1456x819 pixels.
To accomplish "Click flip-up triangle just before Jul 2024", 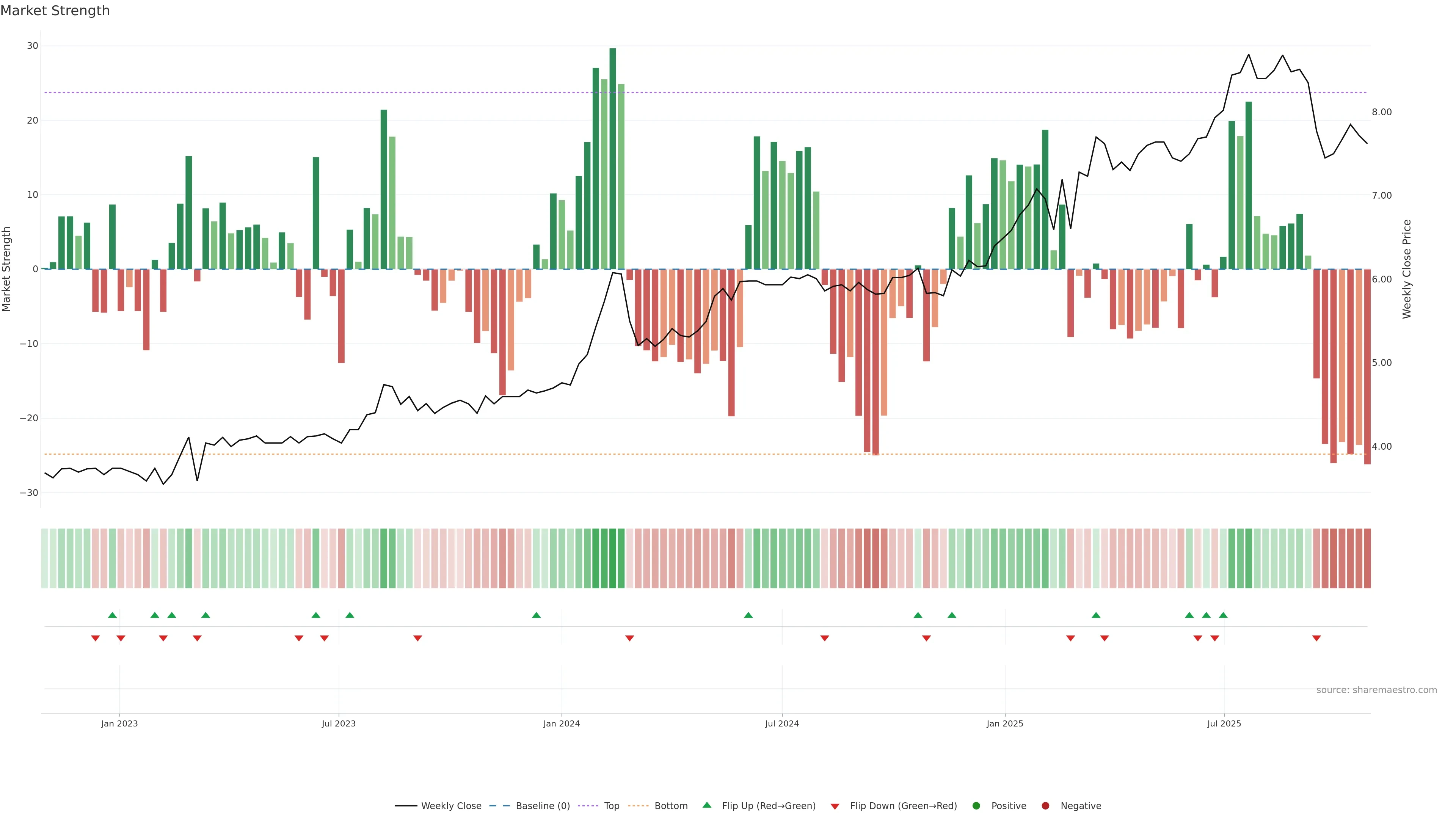I will (748, 615).
